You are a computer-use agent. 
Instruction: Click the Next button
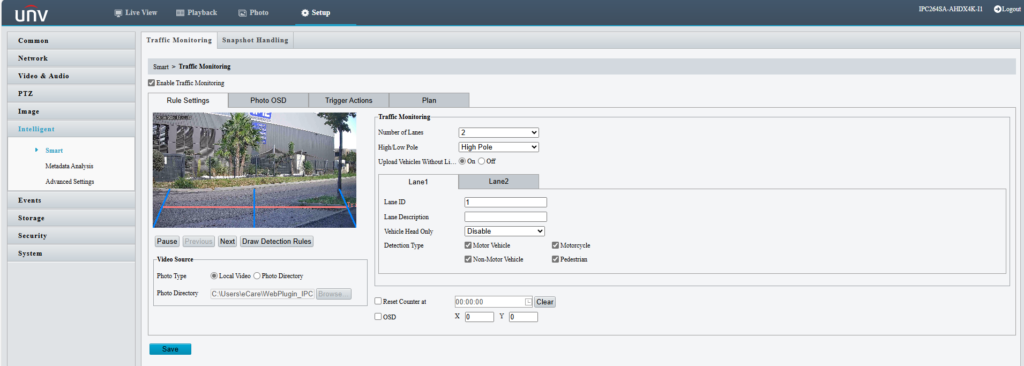(x=227, y=241)
